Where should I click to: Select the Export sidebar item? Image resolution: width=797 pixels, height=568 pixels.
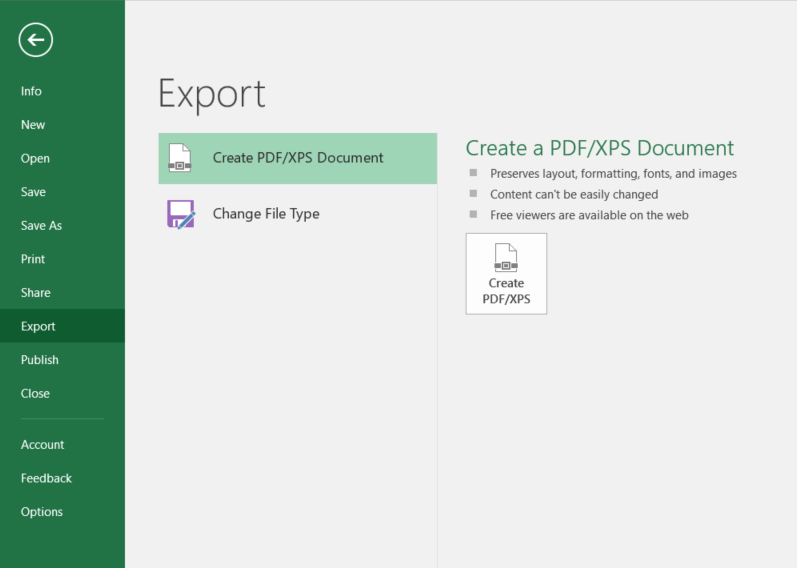click(x=63, y=326)
